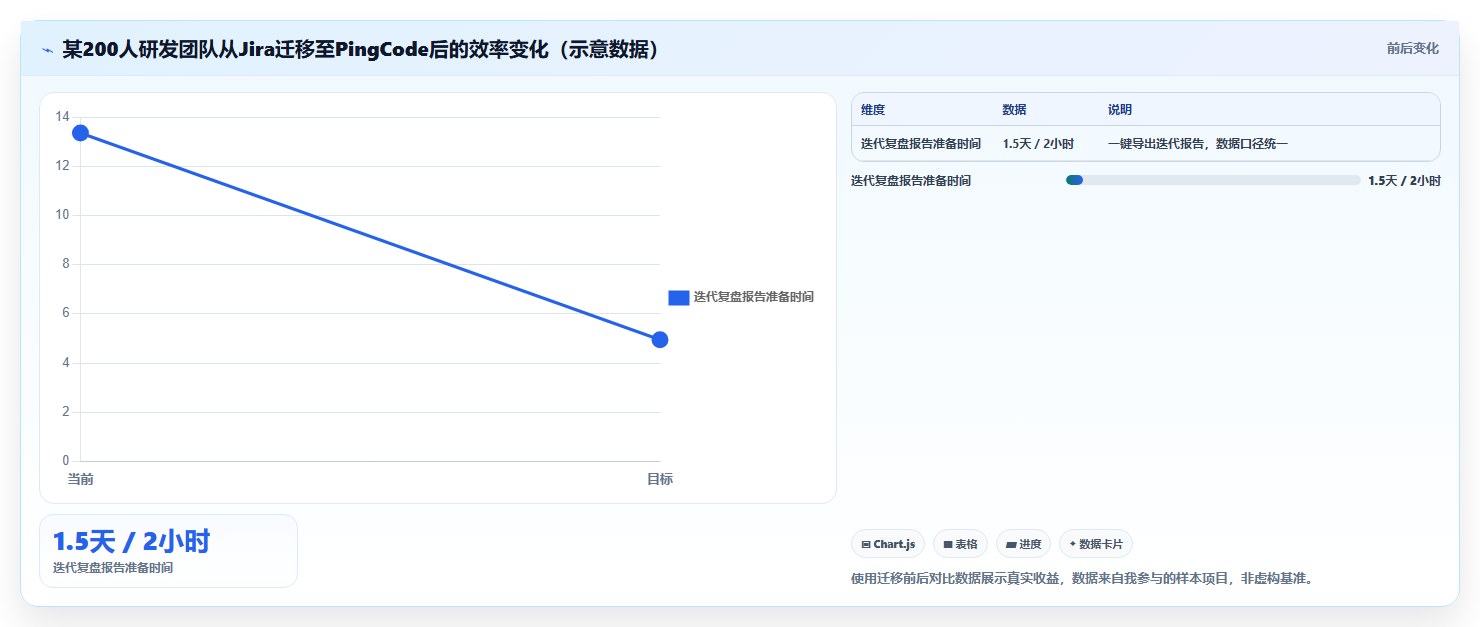Viewport: 1480px width, 627px height.
Task: Click the 迭代复盘报告准备时间 legend label
Action: pyautogui.click(x=754, y=297)
